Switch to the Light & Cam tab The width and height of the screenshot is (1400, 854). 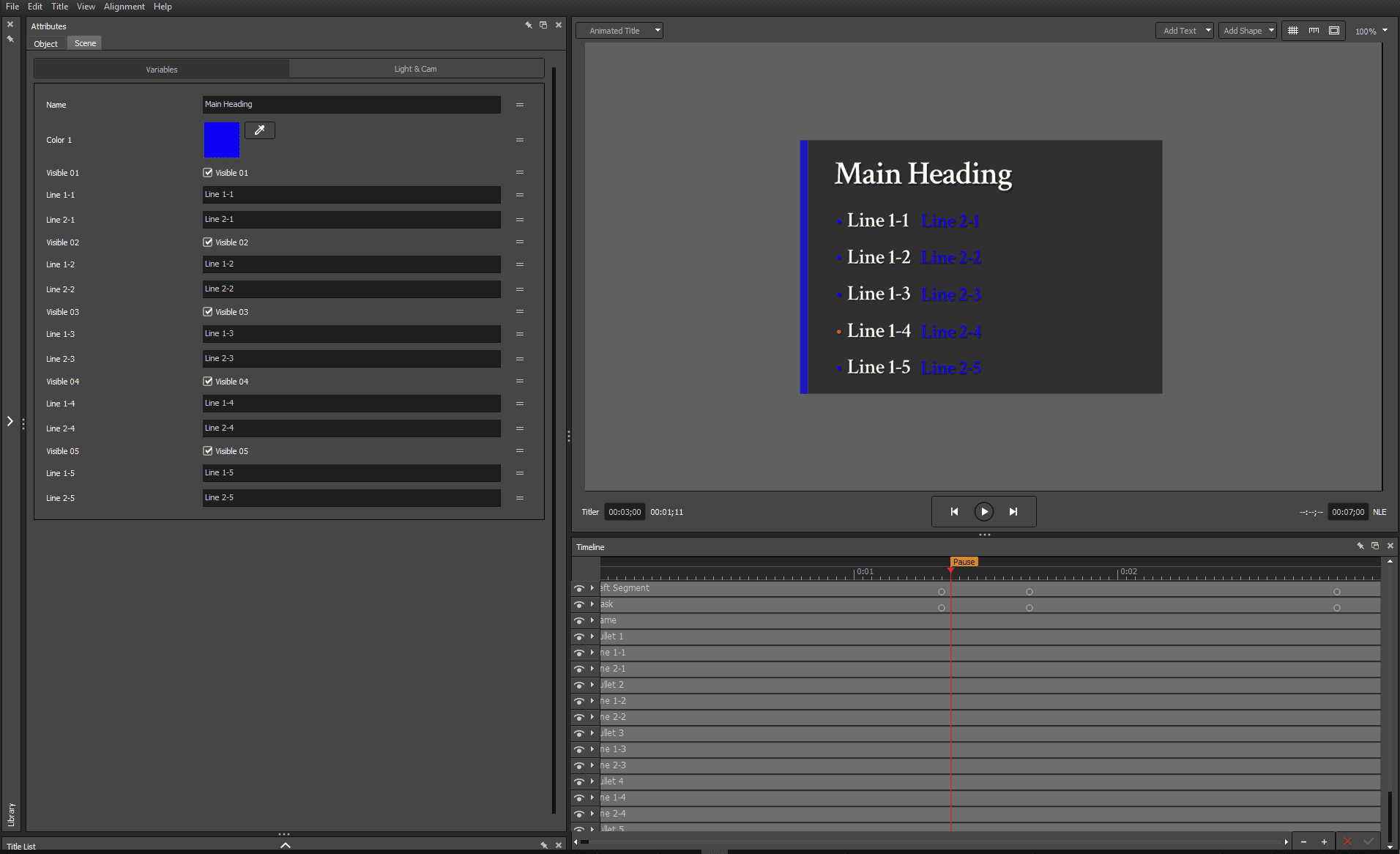point(415,69)
